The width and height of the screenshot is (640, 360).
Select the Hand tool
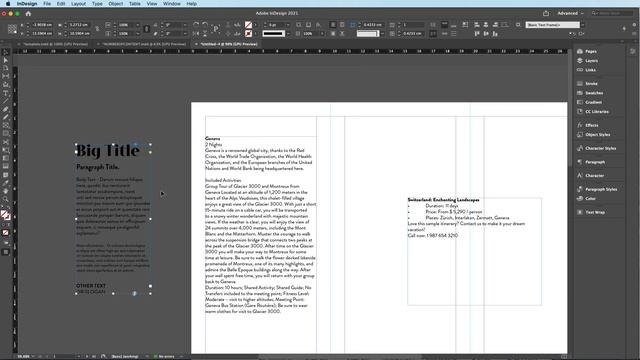point(6,191)
